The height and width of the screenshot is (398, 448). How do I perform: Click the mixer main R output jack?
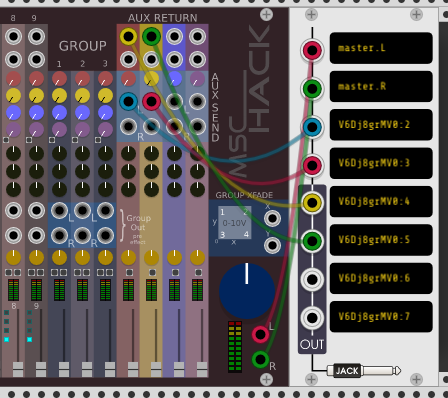point(260,360)
